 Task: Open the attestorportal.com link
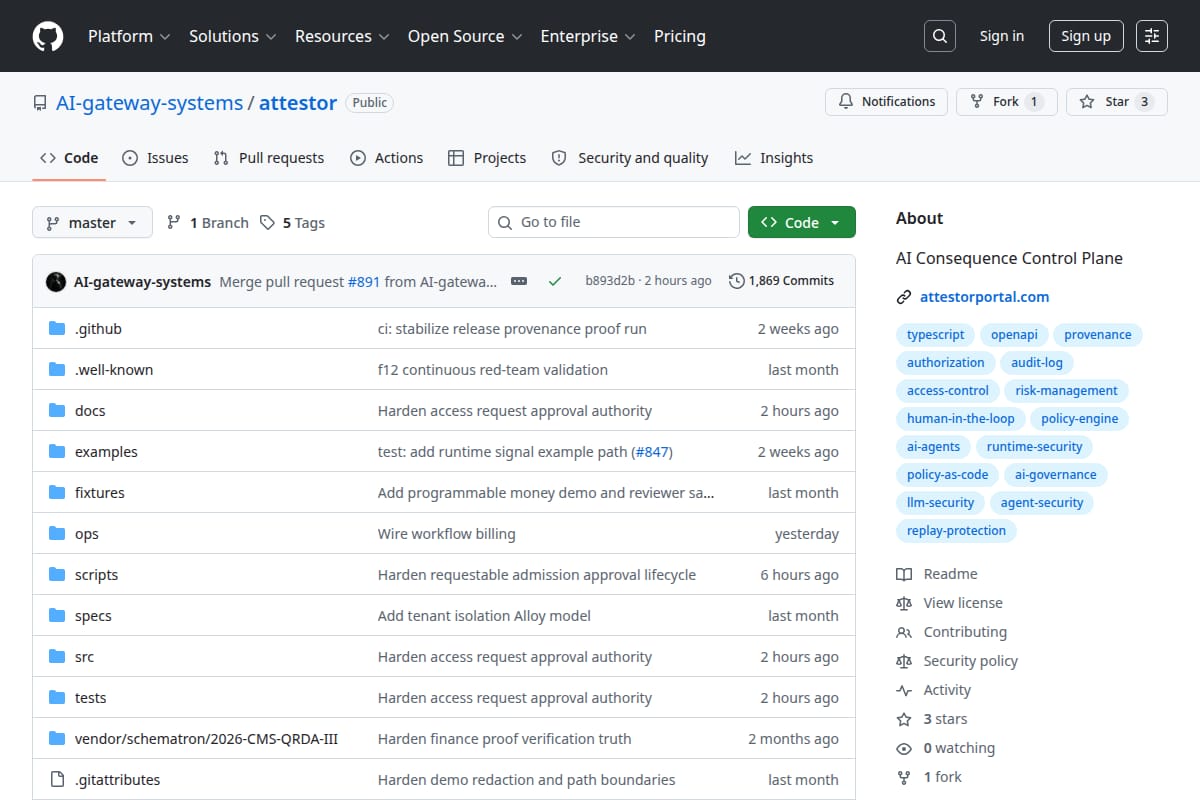(x=985, y=297)
